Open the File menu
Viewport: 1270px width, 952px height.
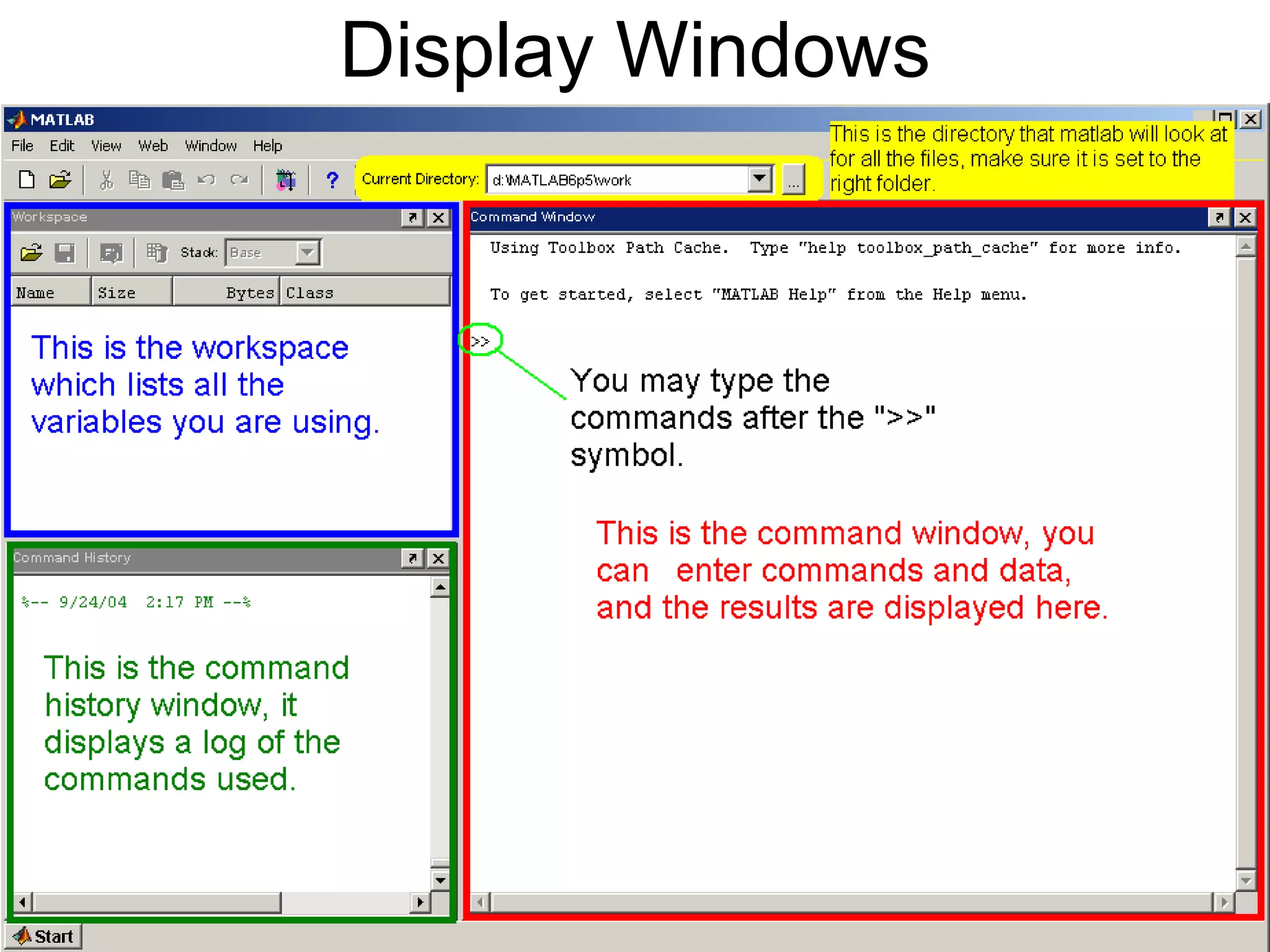(x=22, y=146)
